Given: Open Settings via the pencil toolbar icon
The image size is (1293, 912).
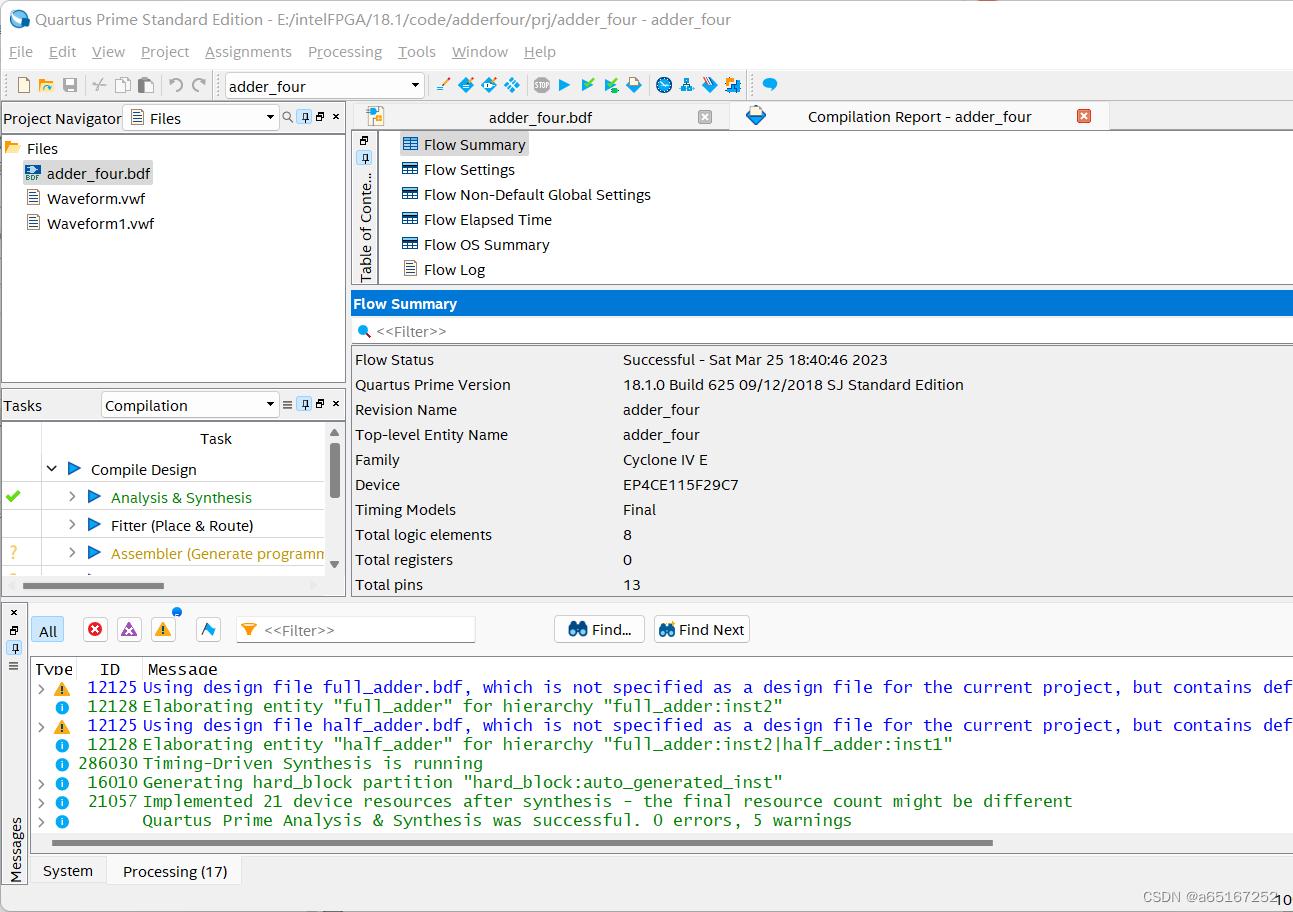Looking at the screenshot, I should 443,85.
